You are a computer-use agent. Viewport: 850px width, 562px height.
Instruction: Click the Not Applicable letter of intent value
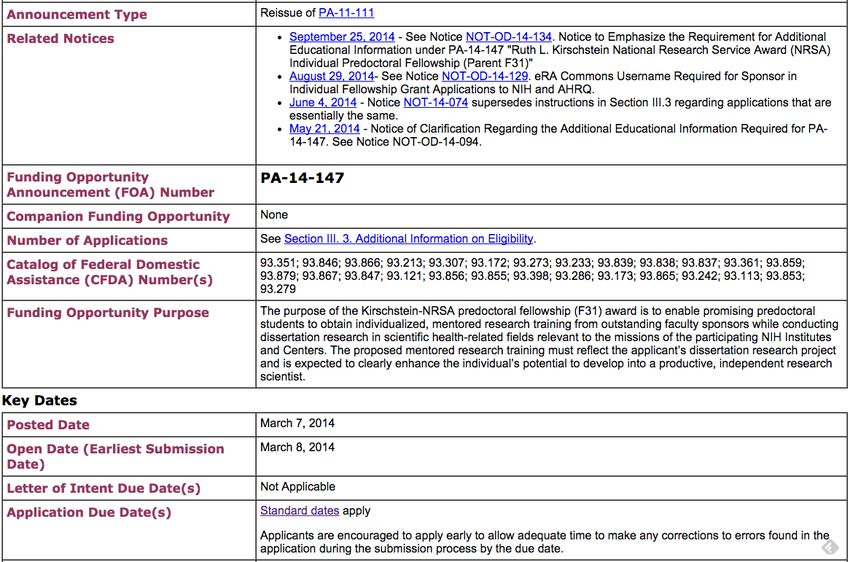(x=298, y=487)
